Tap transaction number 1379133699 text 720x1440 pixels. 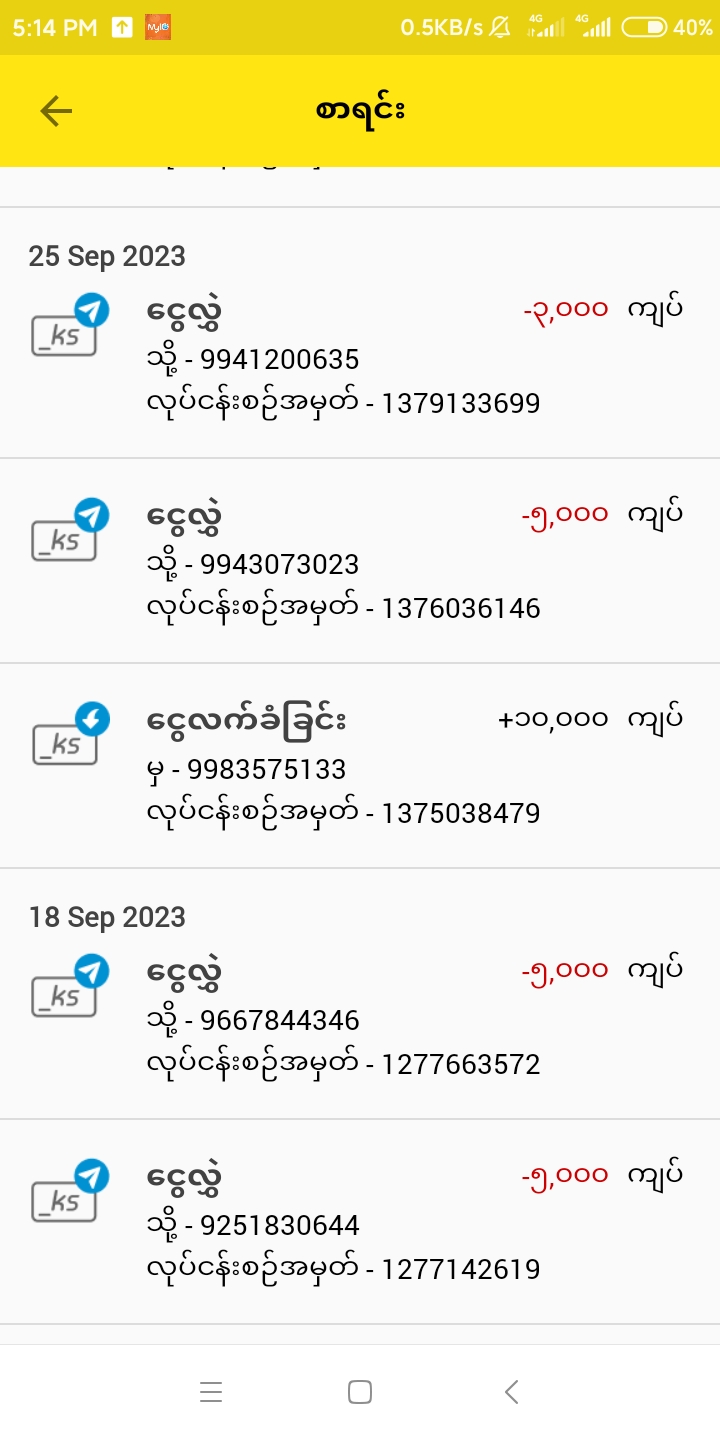460,404
